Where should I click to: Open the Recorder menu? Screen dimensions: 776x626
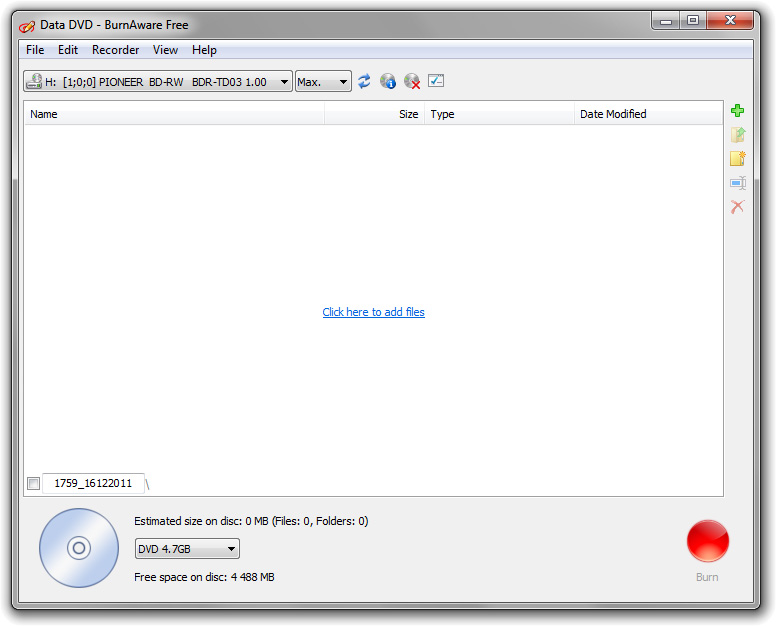pos(115,50)
